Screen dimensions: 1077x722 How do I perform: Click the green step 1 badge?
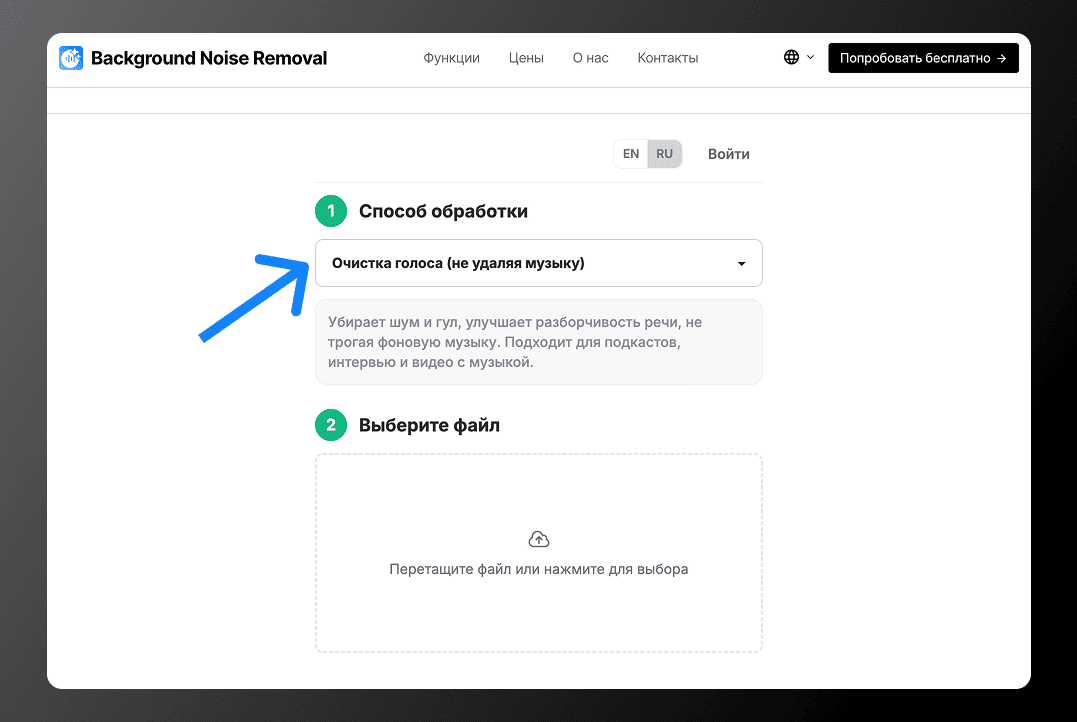331,211
